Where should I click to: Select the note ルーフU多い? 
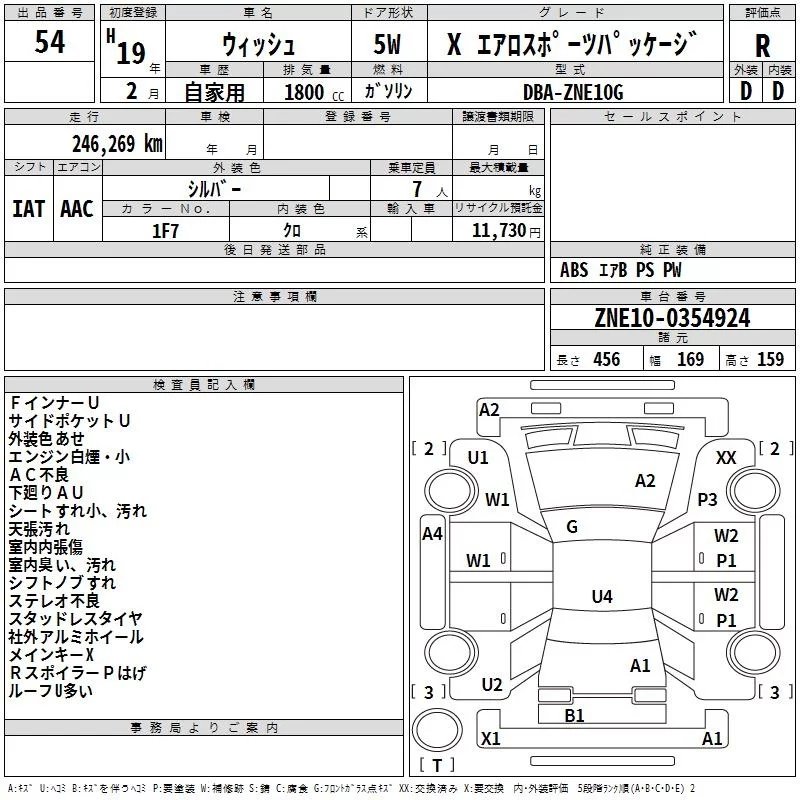point(51,691)
